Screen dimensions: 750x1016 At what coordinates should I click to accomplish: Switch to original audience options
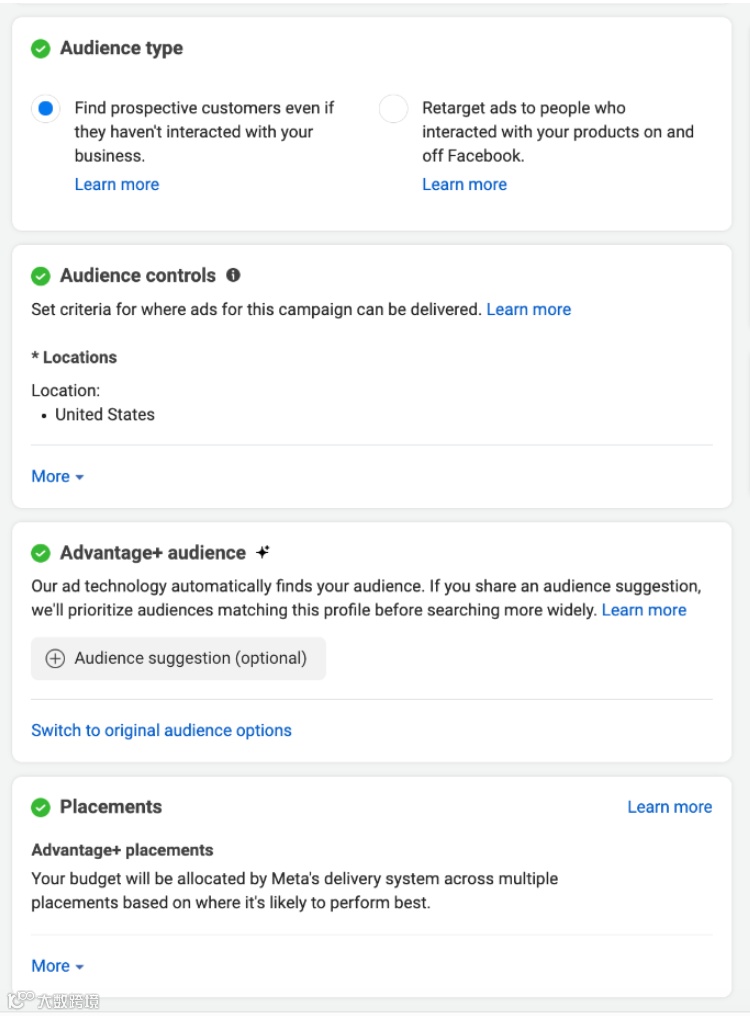(x=161, y=731)
